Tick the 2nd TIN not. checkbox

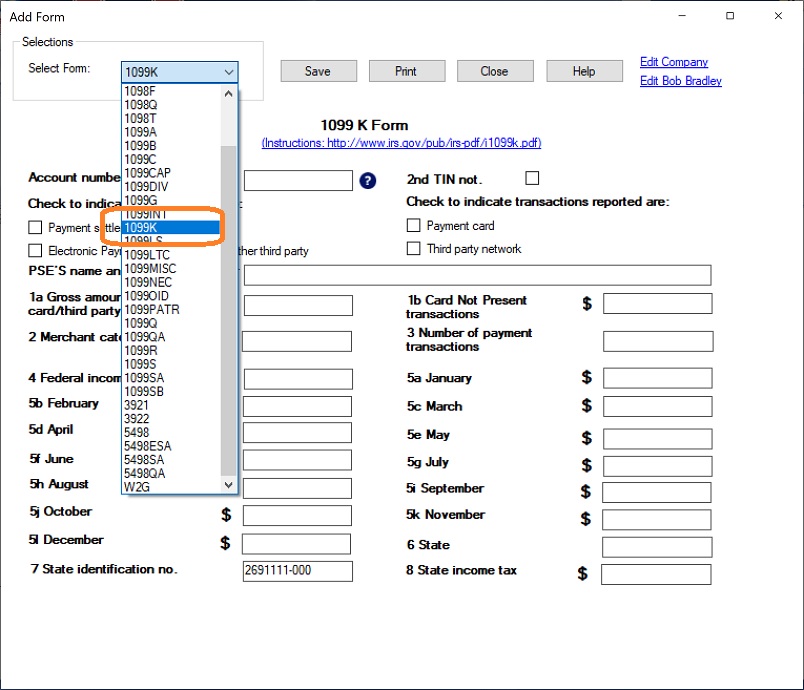coord(532,179)
